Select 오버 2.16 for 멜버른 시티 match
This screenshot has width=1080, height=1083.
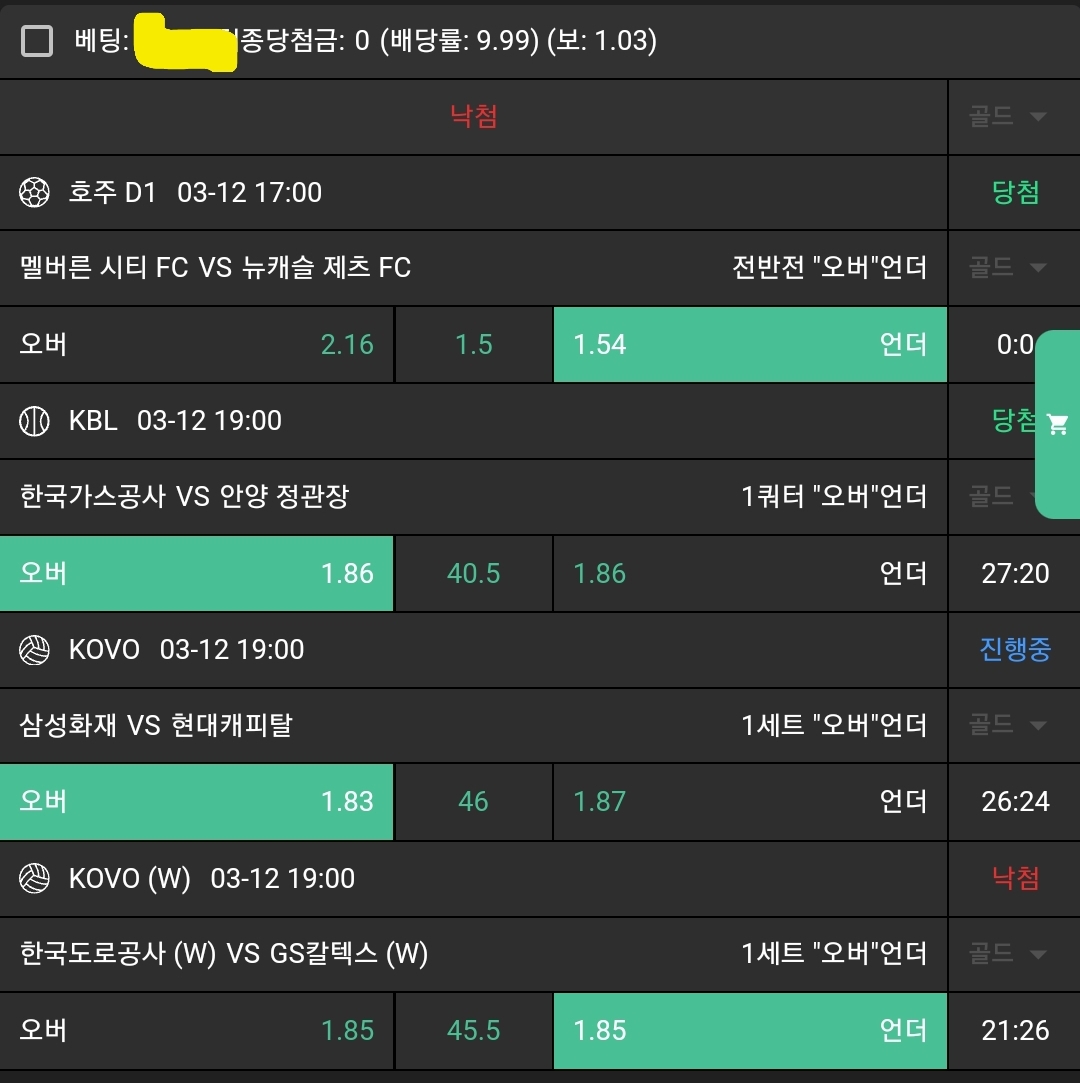197,345
